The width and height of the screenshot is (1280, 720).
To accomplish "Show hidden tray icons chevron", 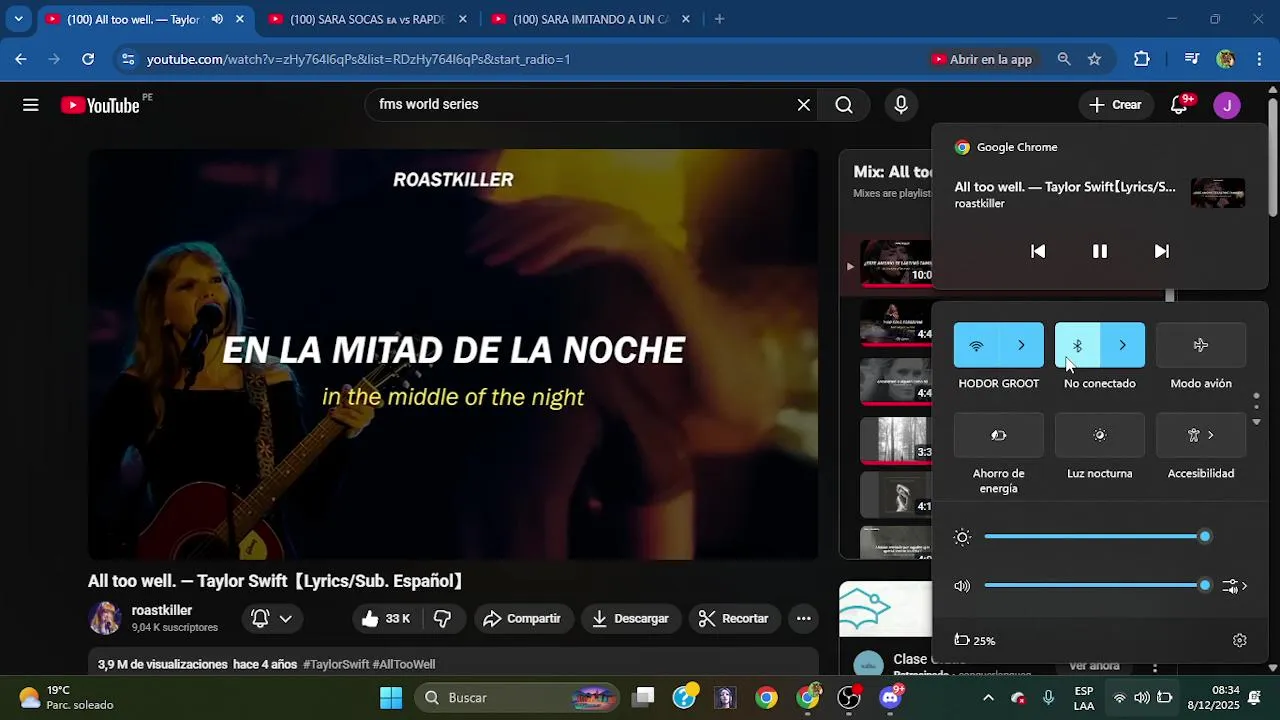I will (988, 698).
